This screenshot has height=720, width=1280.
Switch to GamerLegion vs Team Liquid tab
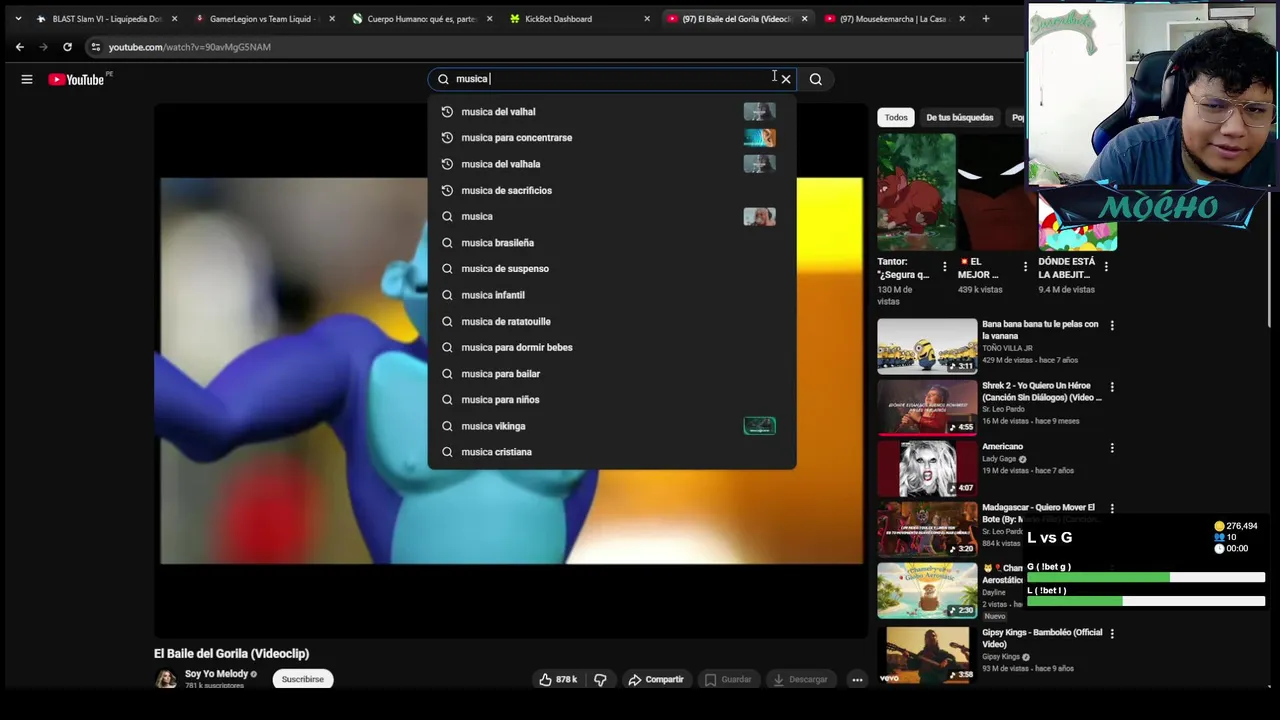pyautogui.click(x=264, y=18)
